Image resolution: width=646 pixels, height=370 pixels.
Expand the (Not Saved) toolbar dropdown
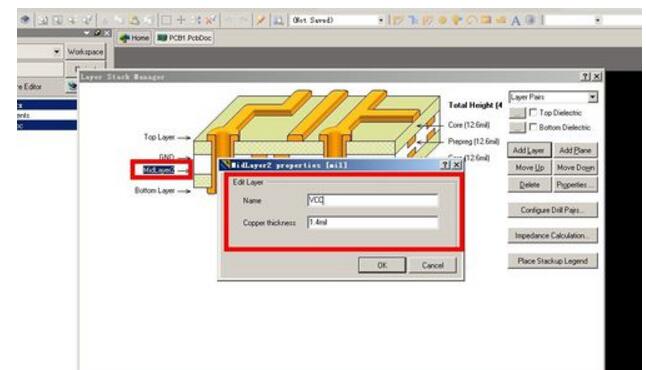click(381, 20)
